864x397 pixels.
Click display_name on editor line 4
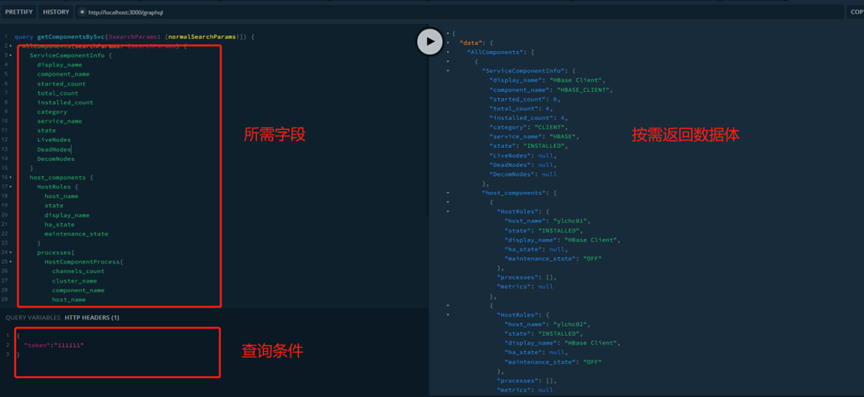60,65
